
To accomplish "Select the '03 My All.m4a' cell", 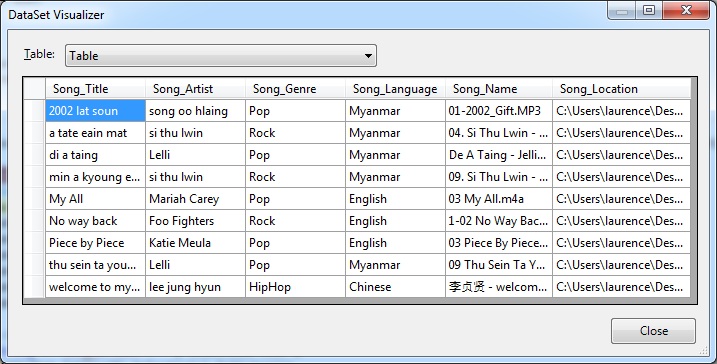I will pos(499,198).
